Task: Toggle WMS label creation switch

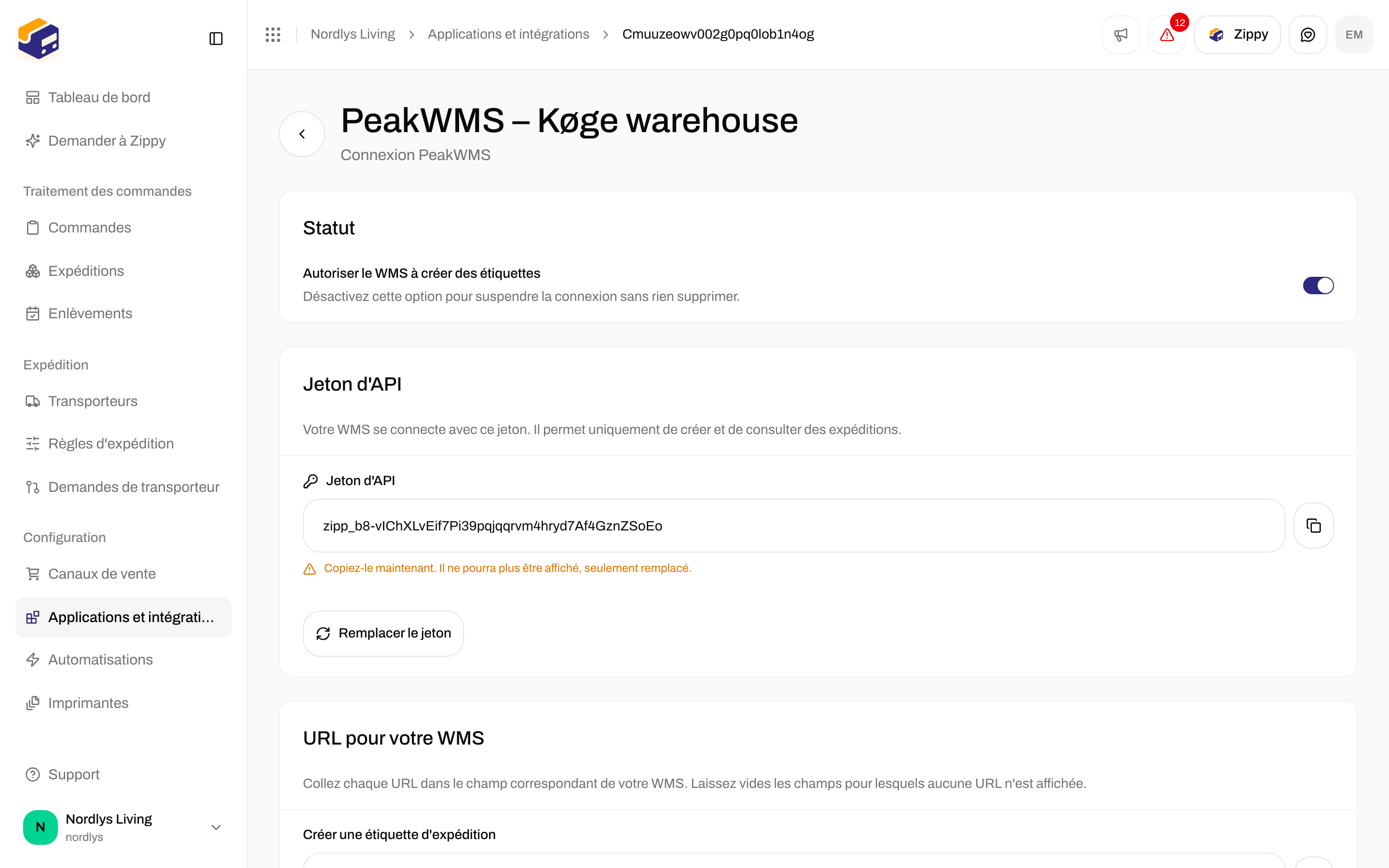Action: tap(1318, 285)
